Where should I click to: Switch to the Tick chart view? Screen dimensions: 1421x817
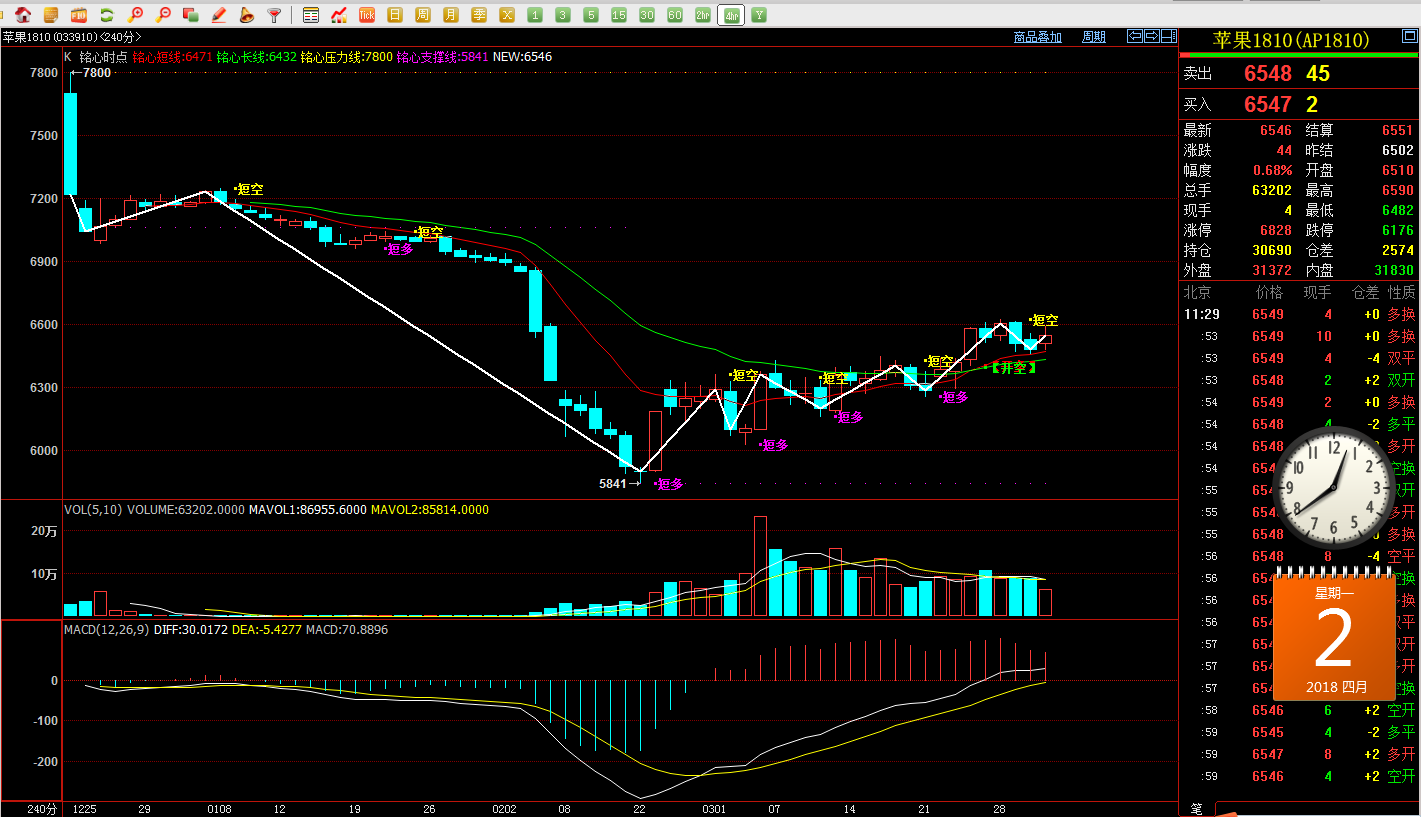click(x=367, y=15)
